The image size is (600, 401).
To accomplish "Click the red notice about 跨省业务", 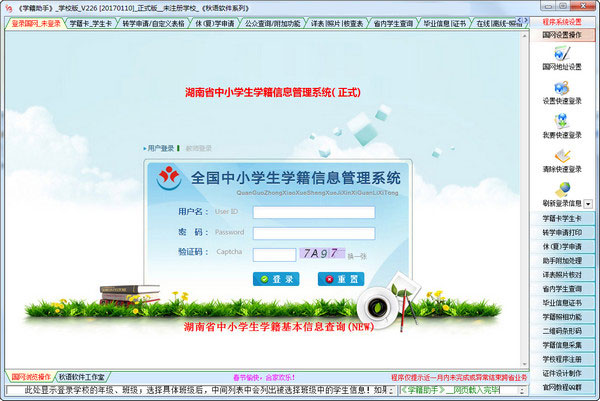I will (x=459, y=378).
